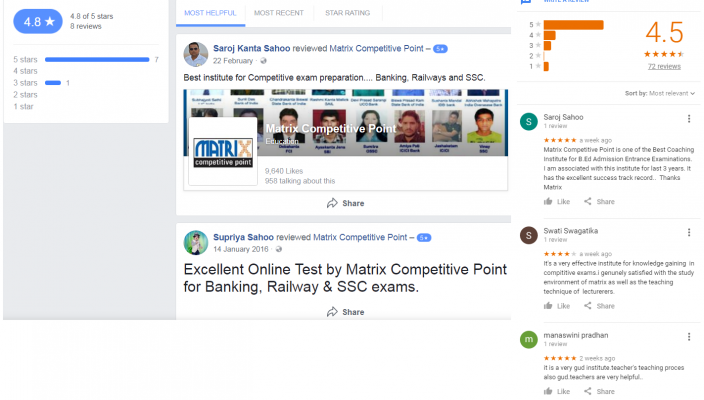Screen dimensions: 704x400
Task: Filter Facebook reviews by 5 stars bar
Action: tap(97, 59)
